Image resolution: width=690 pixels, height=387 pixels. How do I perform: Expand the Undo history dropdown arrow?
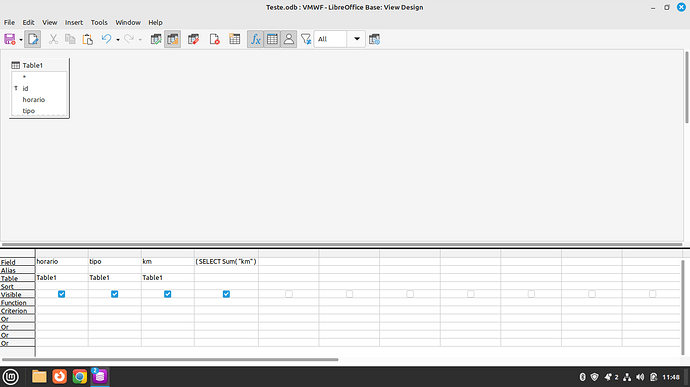pyautogui.click(x=117, y=40)
